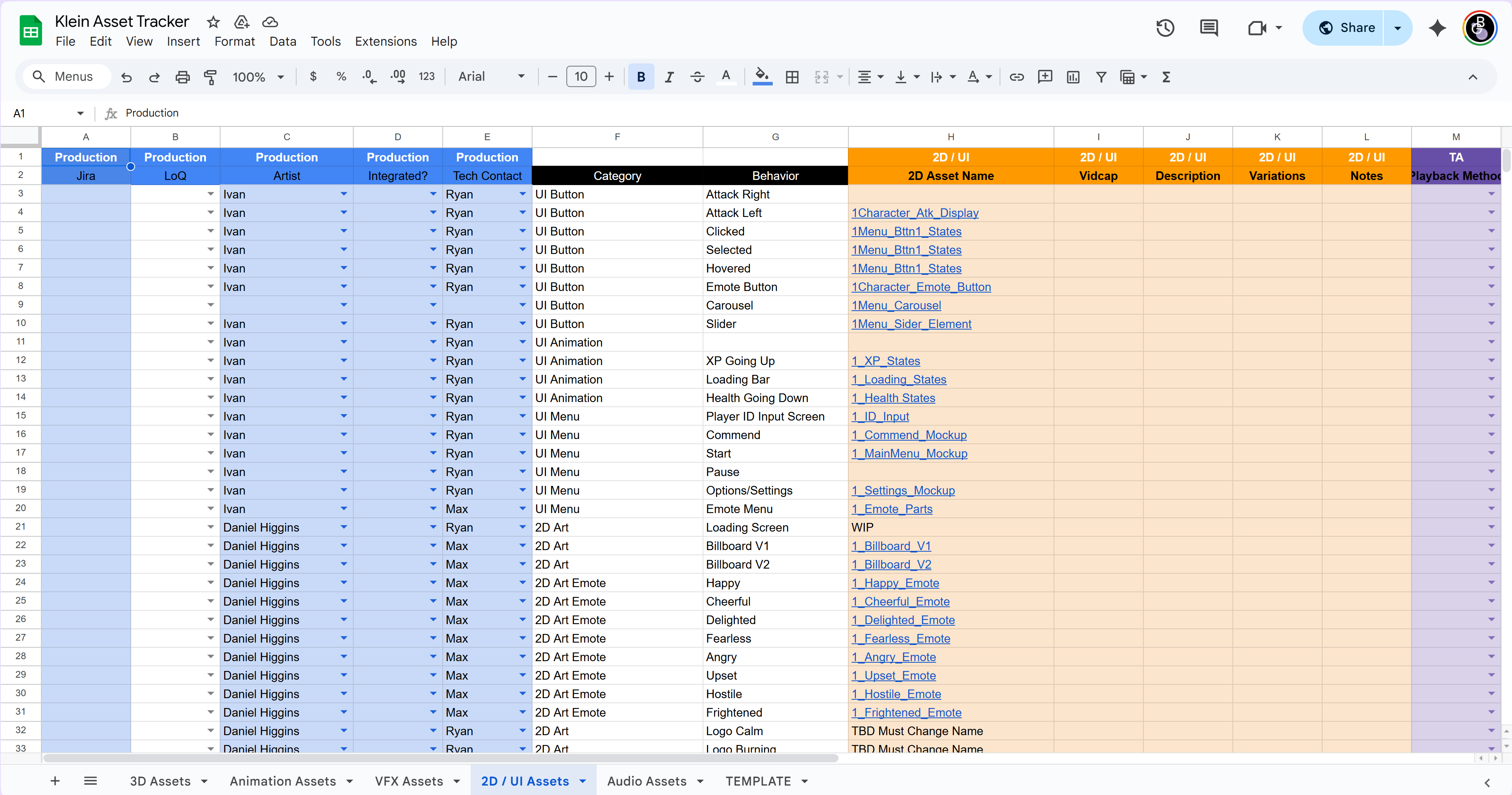The height and width of the screenshot is (795, 1512).
Task: Open the fill color picker
Action: point(762,77)
